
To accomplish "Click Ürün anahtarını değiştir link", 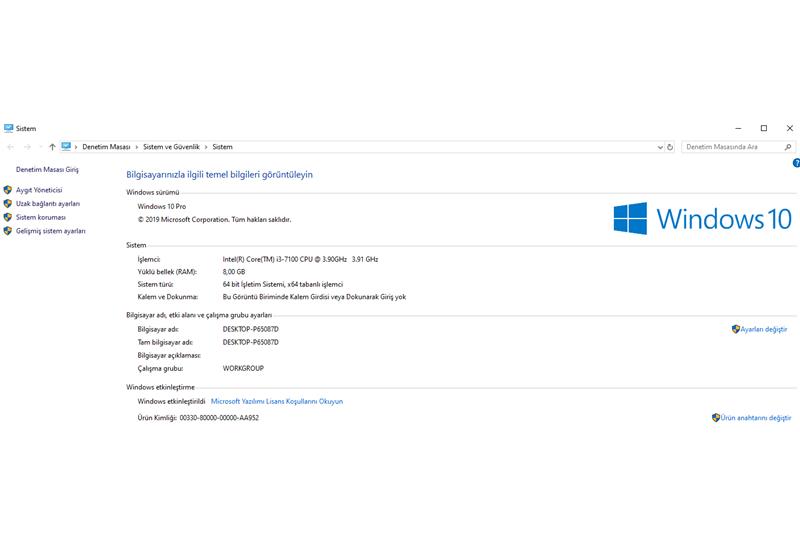I will click(x=756, y=418).
